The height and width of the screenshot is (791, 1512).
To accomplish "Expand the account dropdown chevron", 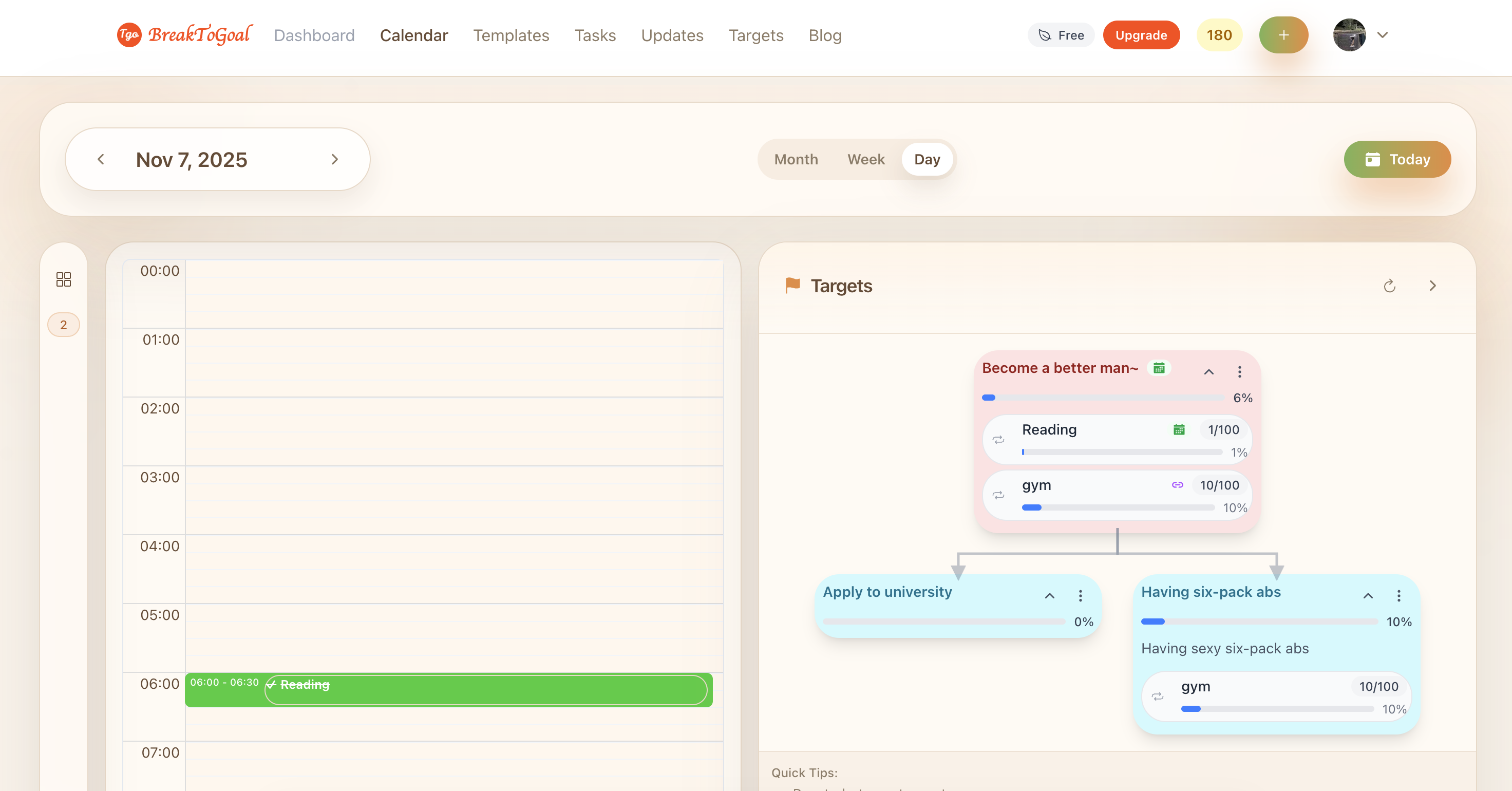I will [x=1382, y=35].
